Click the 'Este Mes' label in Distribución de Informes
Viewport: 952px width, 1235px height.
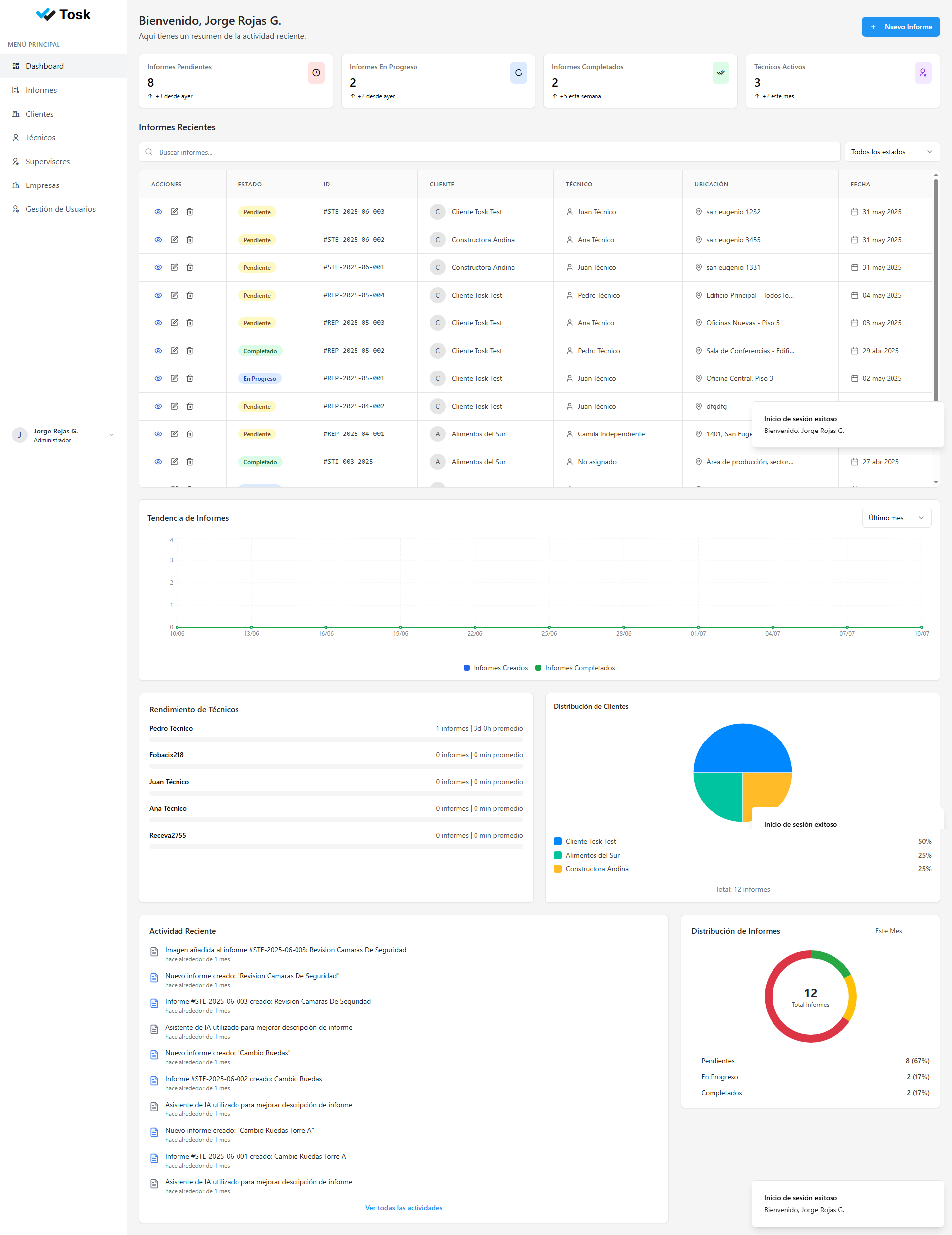pos(888,931)
